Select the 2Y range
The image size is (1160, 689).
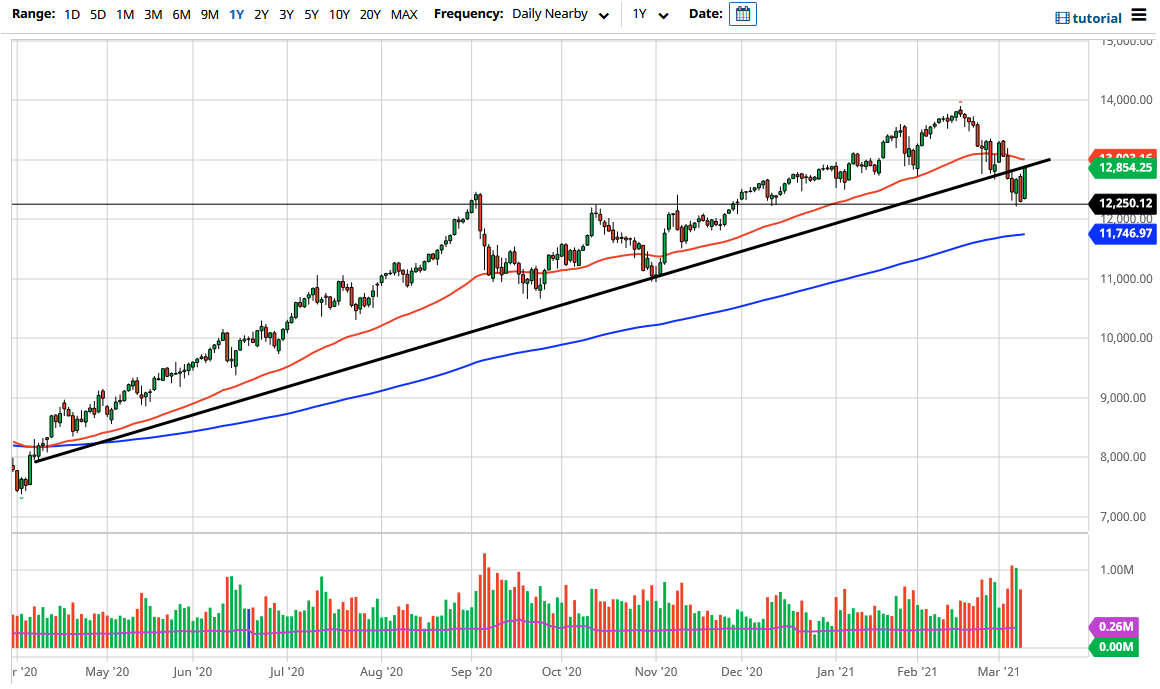260,15
